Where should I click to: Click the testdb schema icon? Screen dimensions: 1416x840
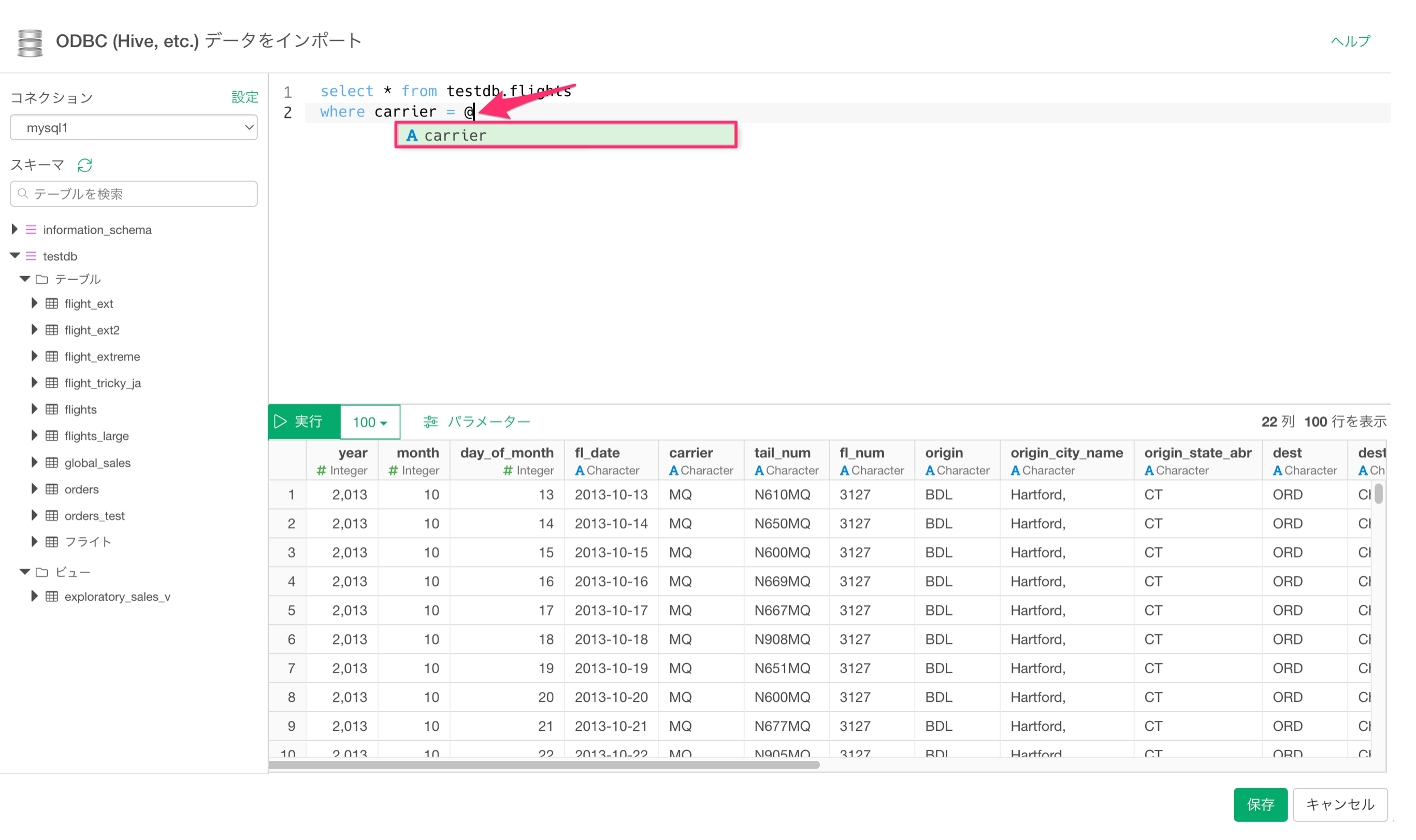[31, 256]
